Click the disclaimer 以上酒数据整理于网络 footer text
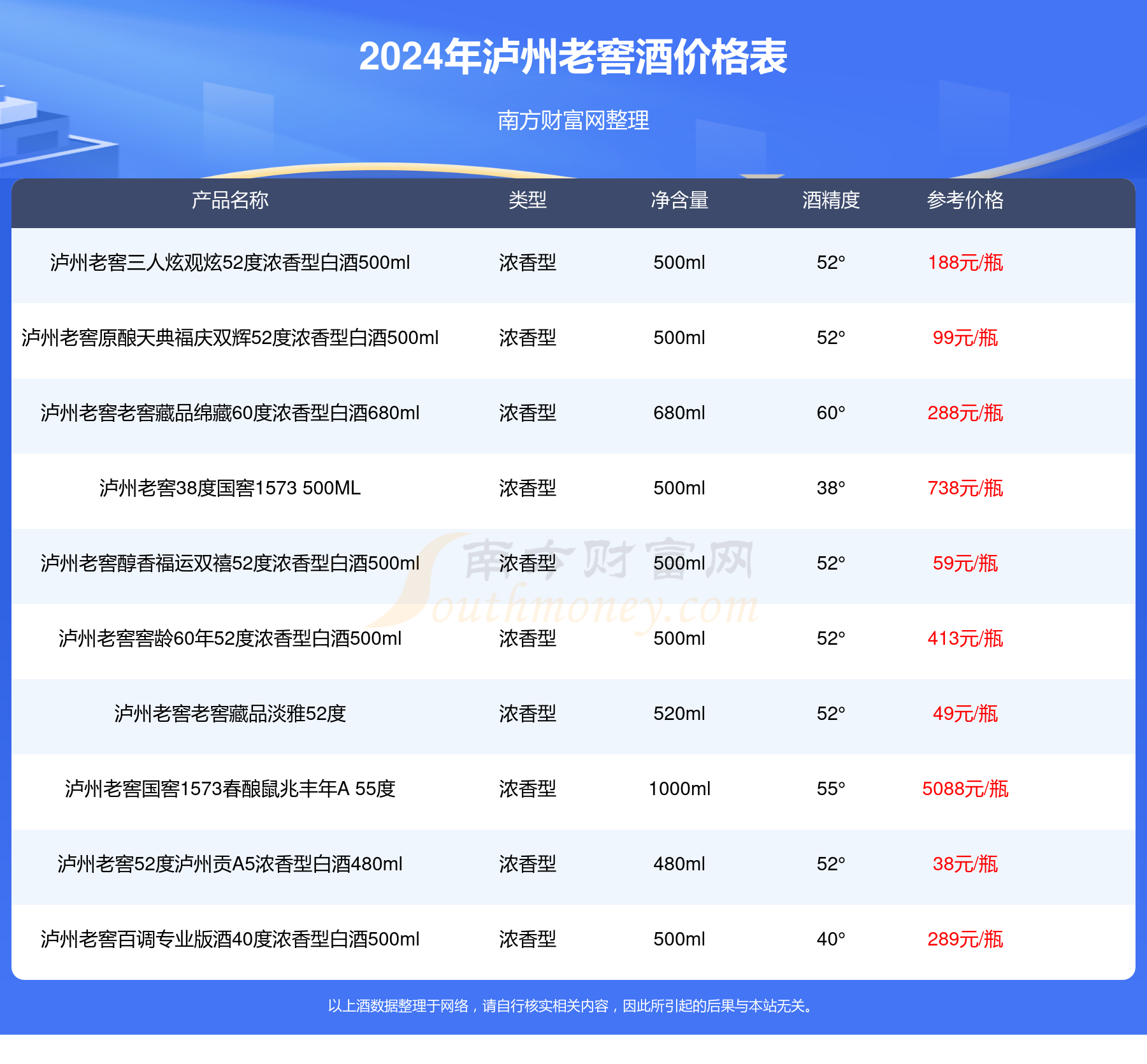1147x1064 pixels. 573,1006
